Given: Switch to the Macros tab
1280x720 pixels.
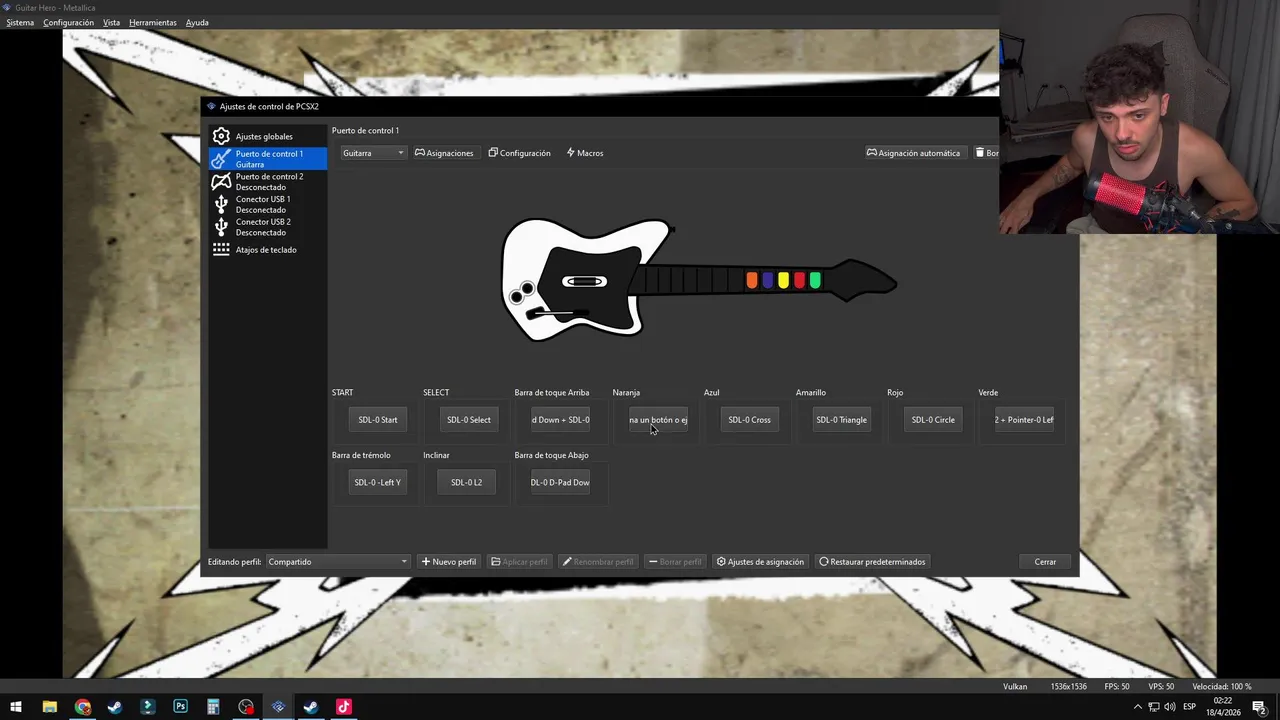Looking at the screenshot, I should [585, 153].
